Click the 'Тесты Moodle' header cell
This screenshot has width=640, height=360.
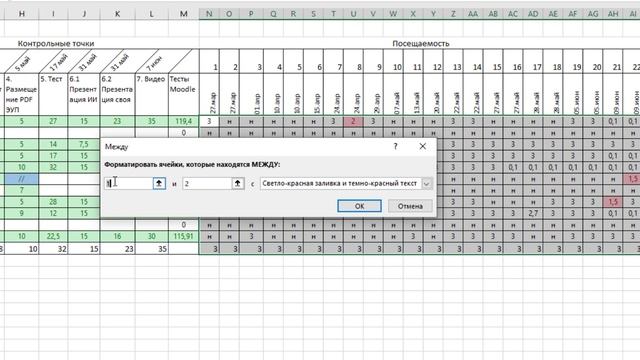coord(184,94)
